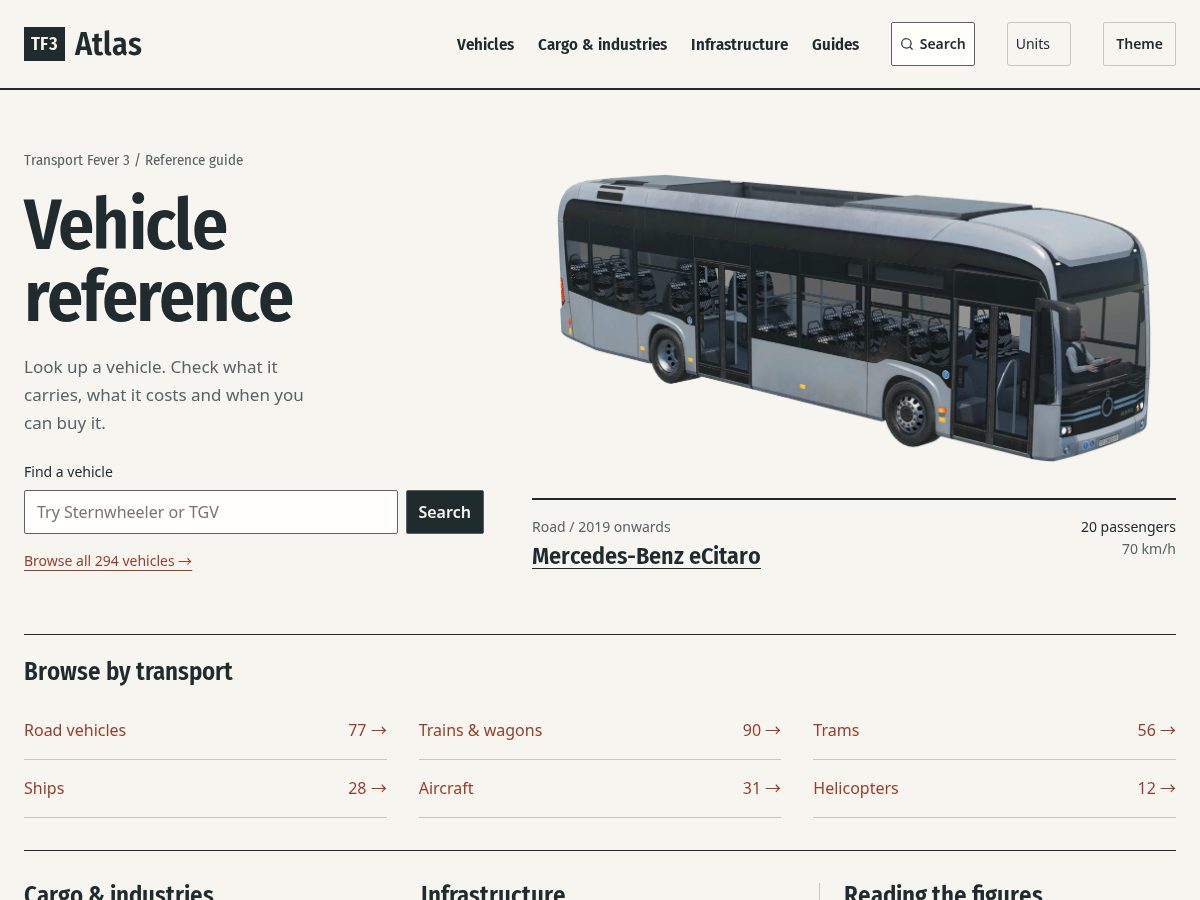Image resolution: width=1200 pixels, height=900 pixels.
Task: Open the Atlas home title
Action: tap(108, 44)
